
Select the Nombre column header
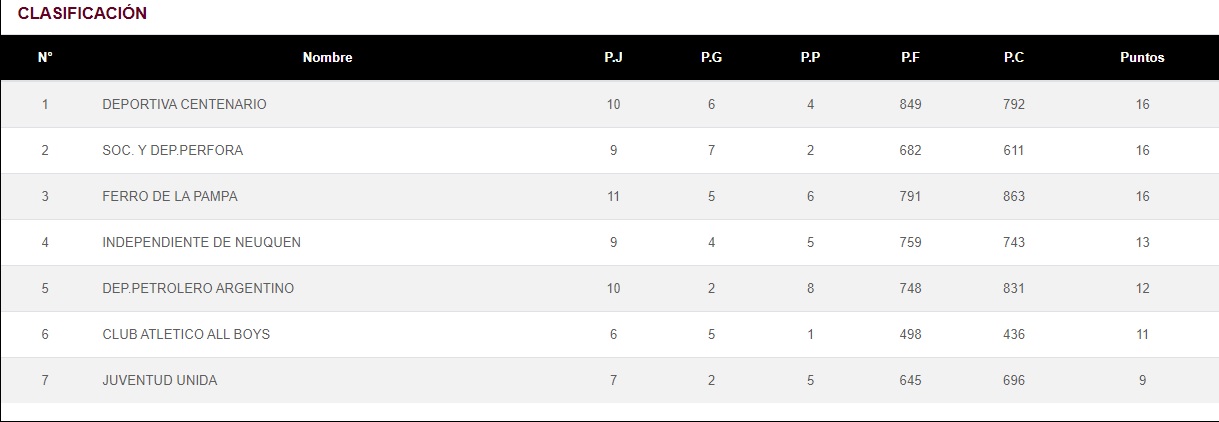[x=327, y=58]
